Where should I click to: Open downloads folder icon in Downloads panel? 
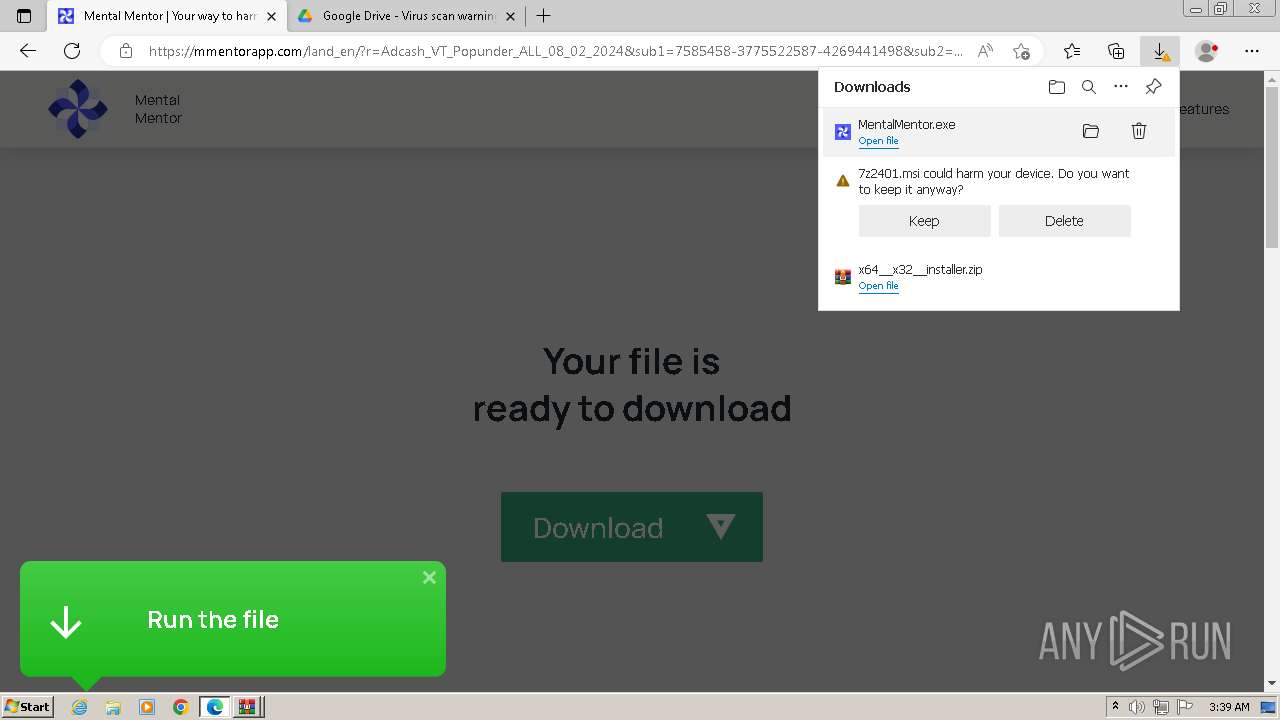click(1057, 87)
